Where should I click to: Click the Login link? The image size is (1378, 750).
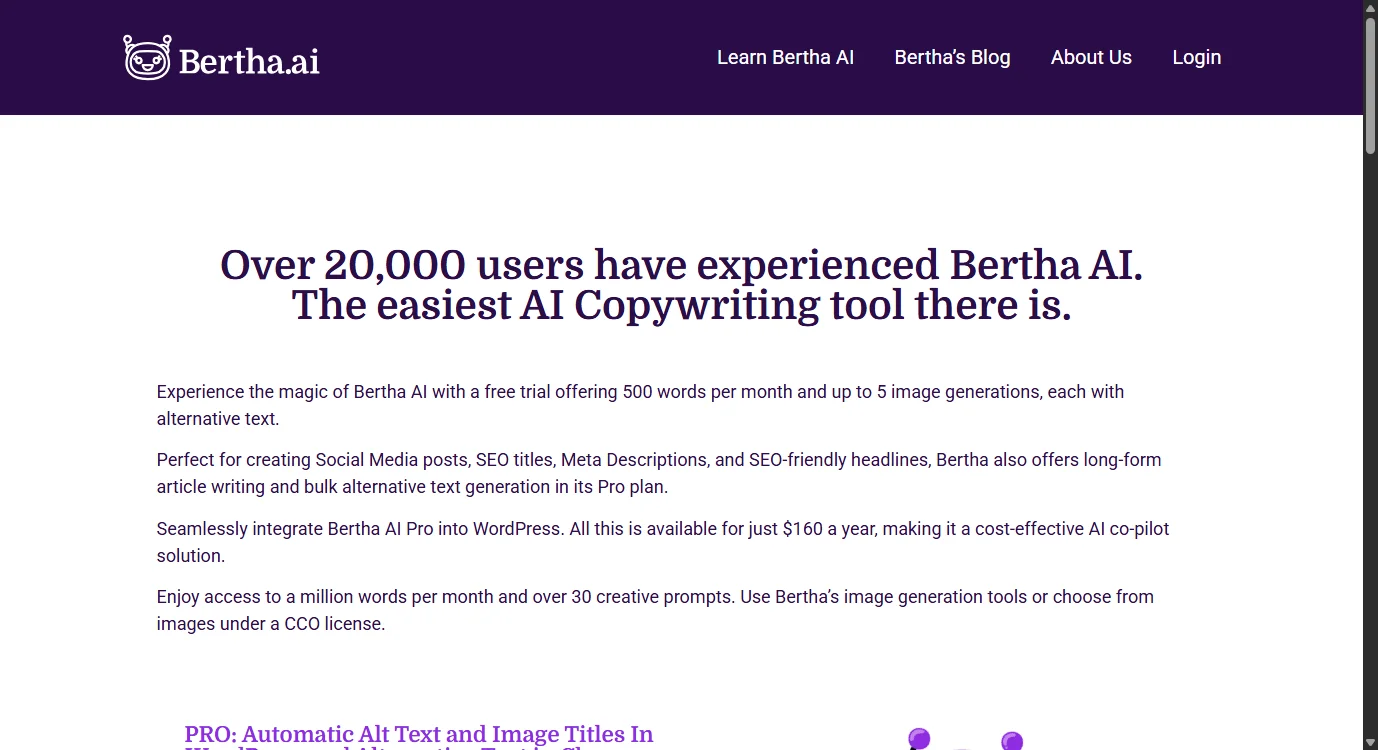click(x=1196, y=57)
